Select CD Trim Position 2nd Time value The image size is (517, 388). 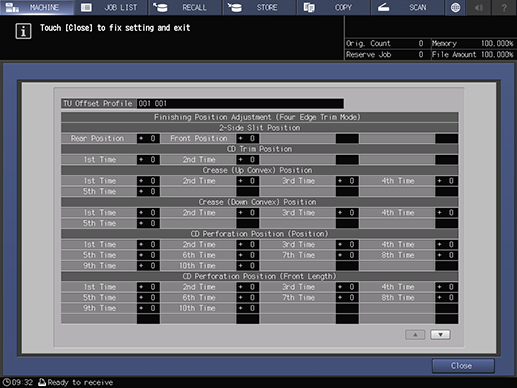pos(248,160)
